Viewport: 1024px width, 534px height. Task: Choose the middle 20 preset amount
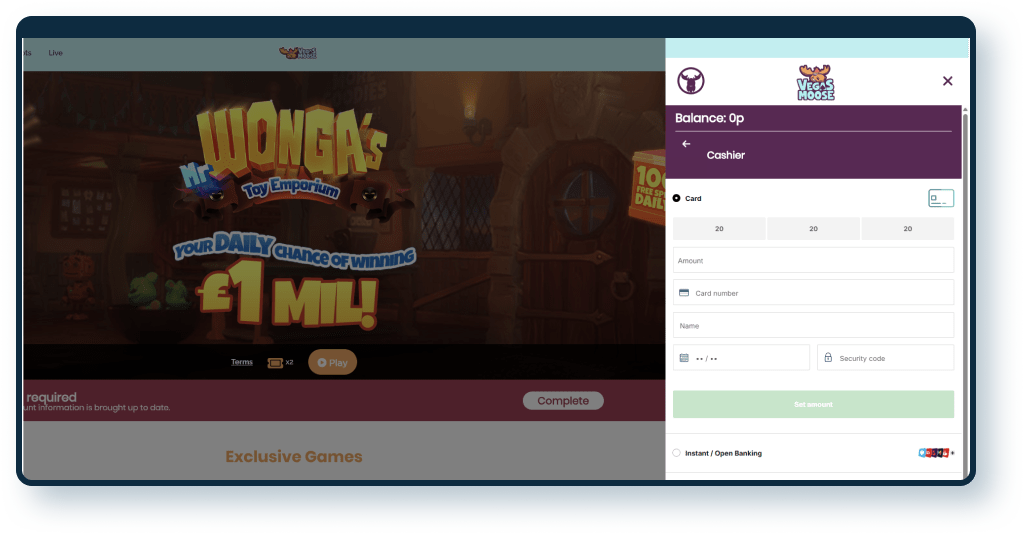click(813, 228)
